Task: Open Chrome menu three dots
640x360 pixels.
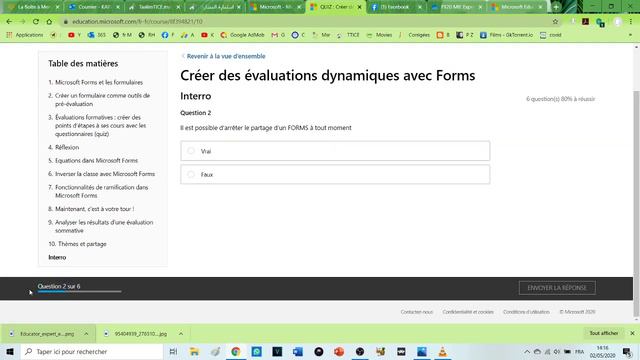Action: 631,21
